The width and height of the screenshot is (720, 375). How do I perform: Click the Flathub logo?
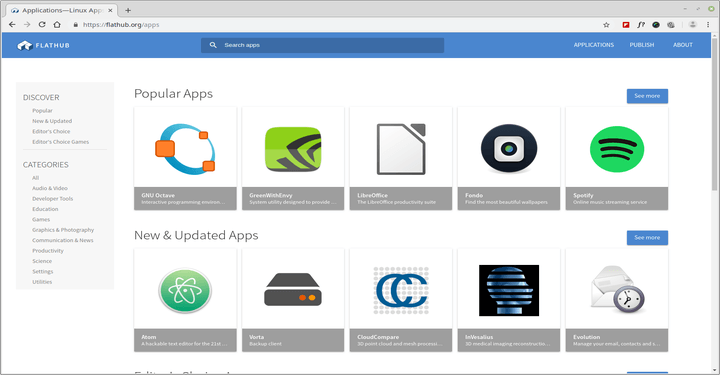(x=43, y=45)
